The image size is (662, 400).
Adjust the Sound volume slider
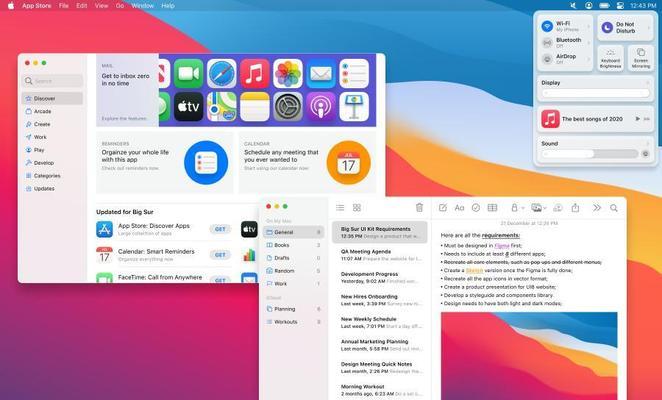[x=590, y=154]
